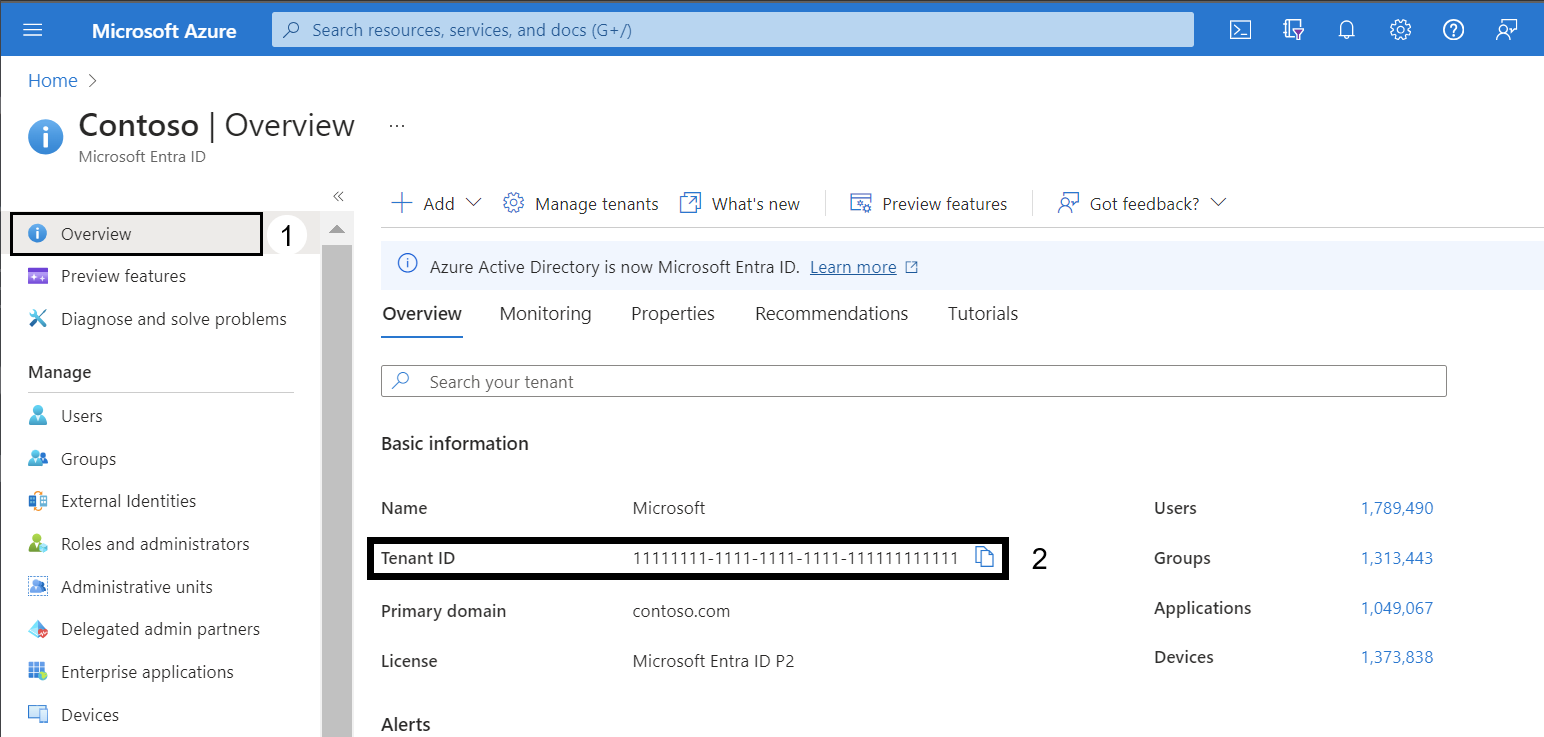The image size is (1544, 737).
Task: Switch to the Overview tab
Action: pyautogui.click(x=422, y=314)
